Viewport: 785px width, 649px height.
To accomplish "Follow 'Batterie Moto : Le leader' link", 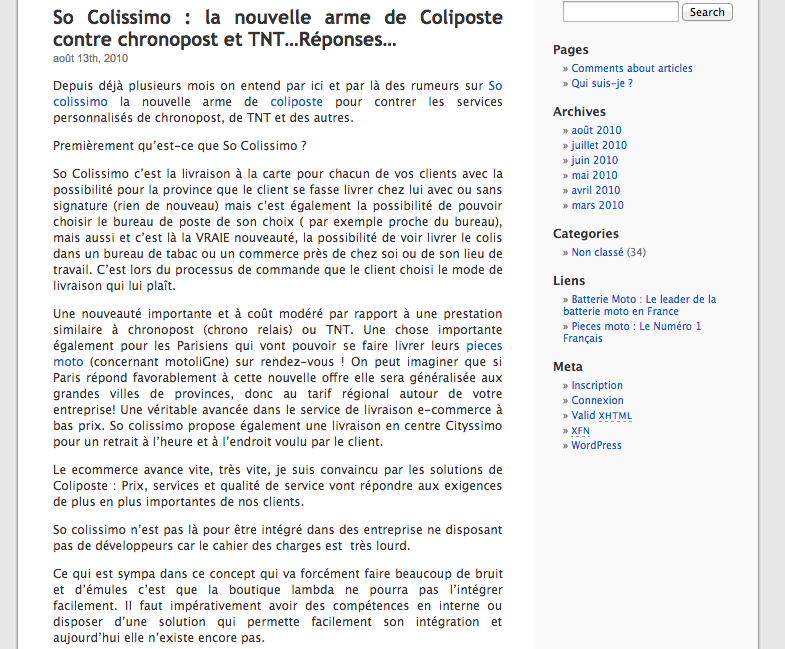I will tap(640, 305).
